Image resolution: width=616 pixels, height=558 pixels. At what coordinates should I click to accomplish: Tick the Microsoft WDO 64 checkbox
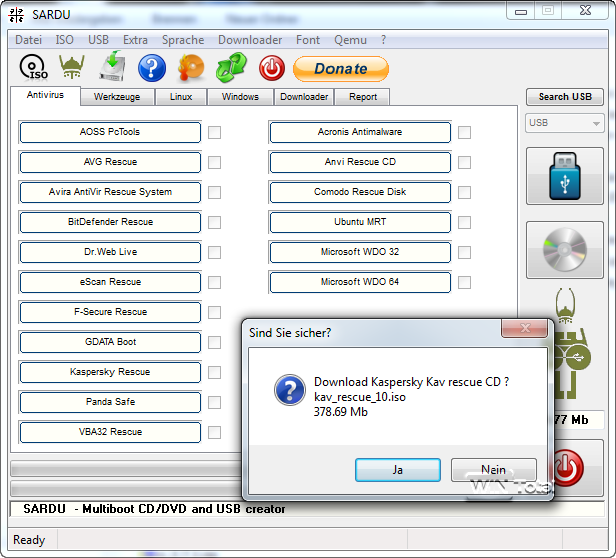pos(464,282)
